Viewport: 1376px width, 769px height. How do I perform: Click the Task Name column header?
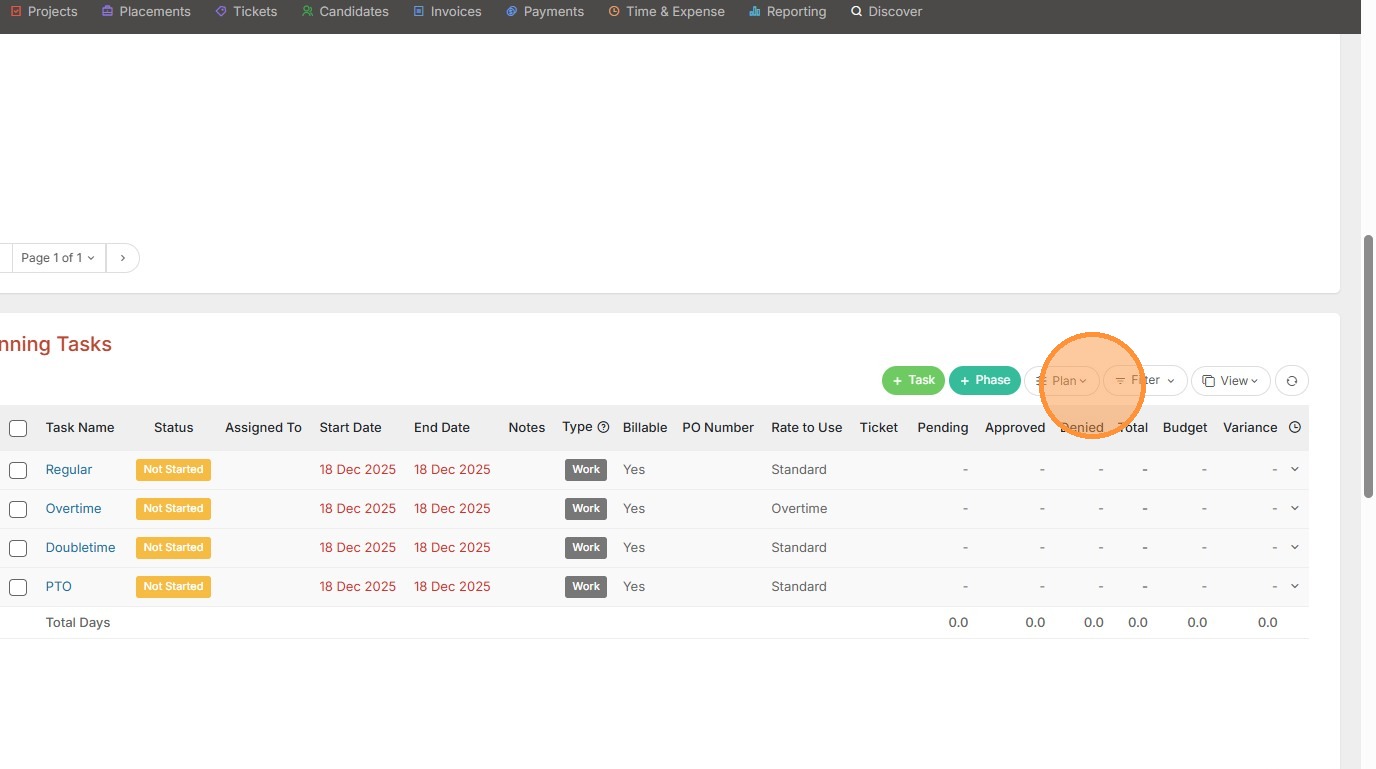(x=80, y=428)
